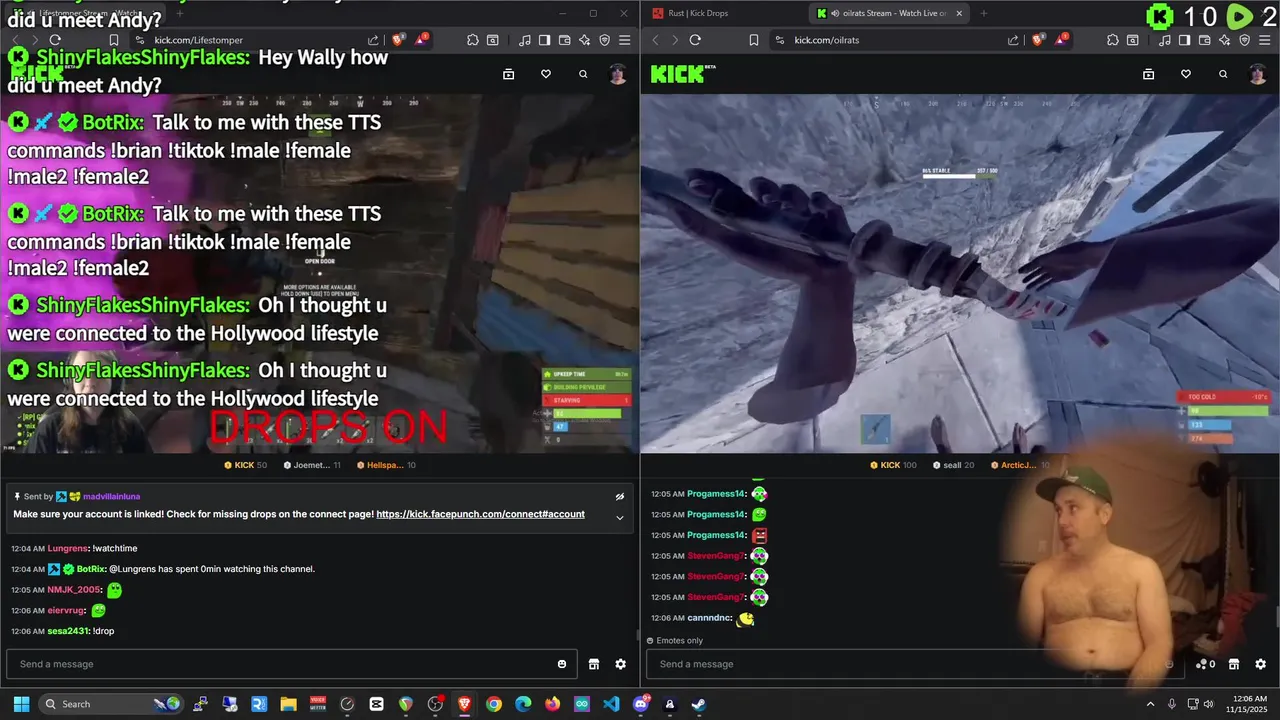Reload the Lifestomper page
This screenshot has width=1280, height=720.
pos(55,40)
